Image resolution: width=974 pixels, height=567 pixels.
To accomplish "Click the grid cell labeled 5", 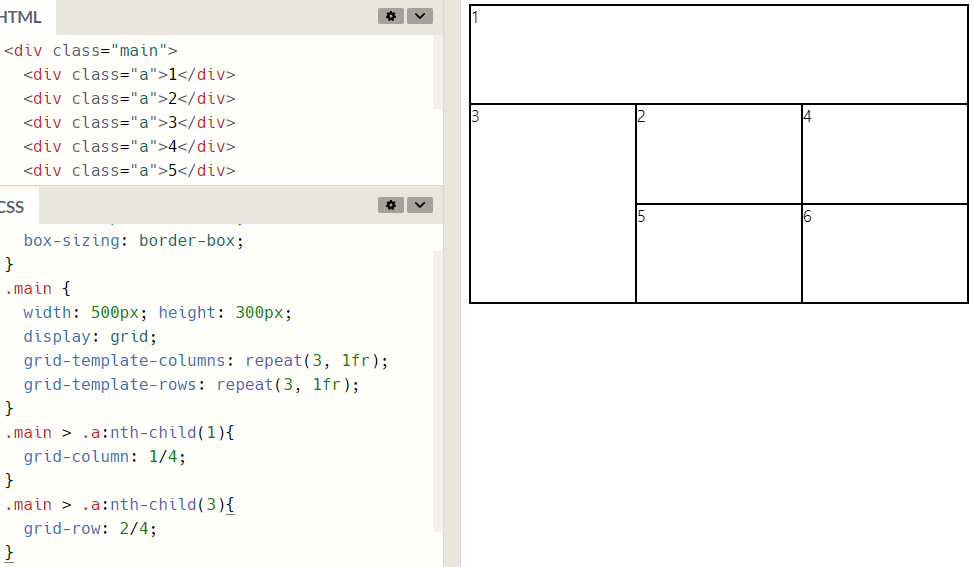I will click(x=719, y=253).
